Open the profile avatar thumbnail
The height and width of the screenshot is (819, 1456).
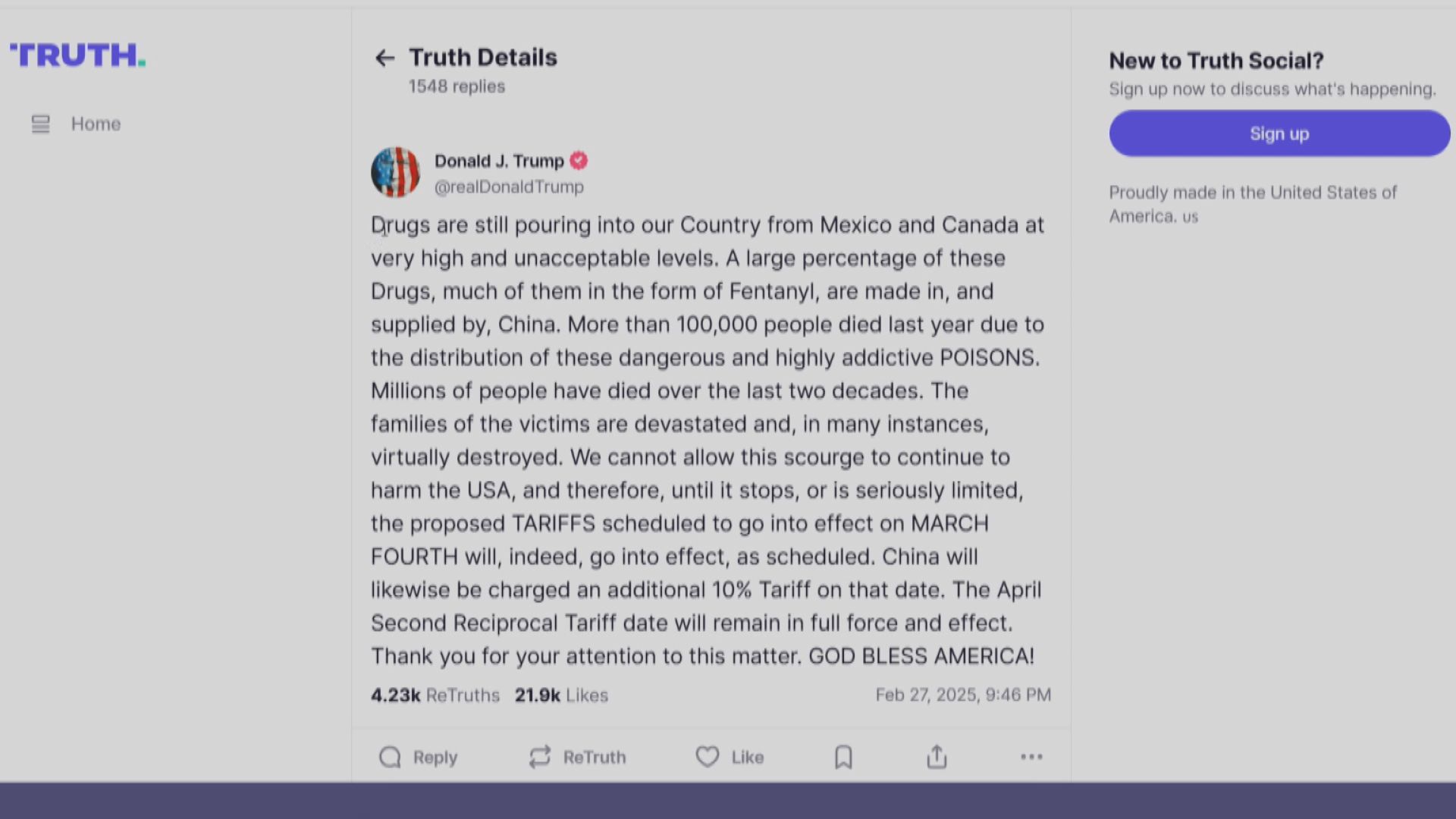(x=395, y=172)
